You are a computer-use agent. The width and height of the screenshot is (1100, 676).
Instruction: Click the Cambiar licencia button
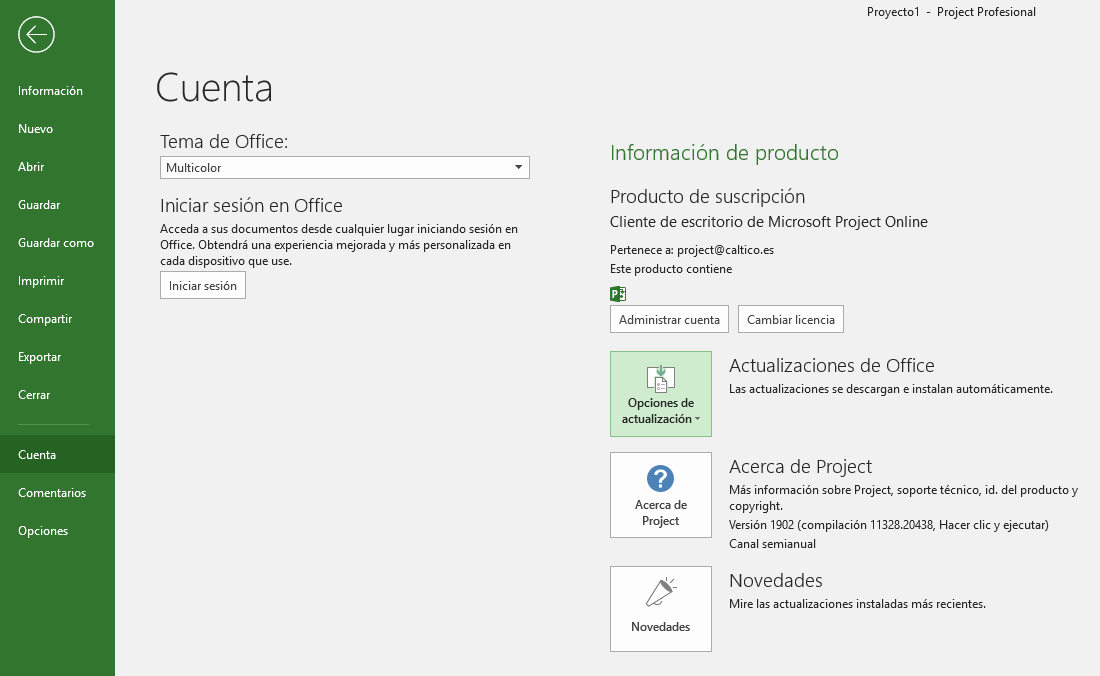click(x=791, y=319)
